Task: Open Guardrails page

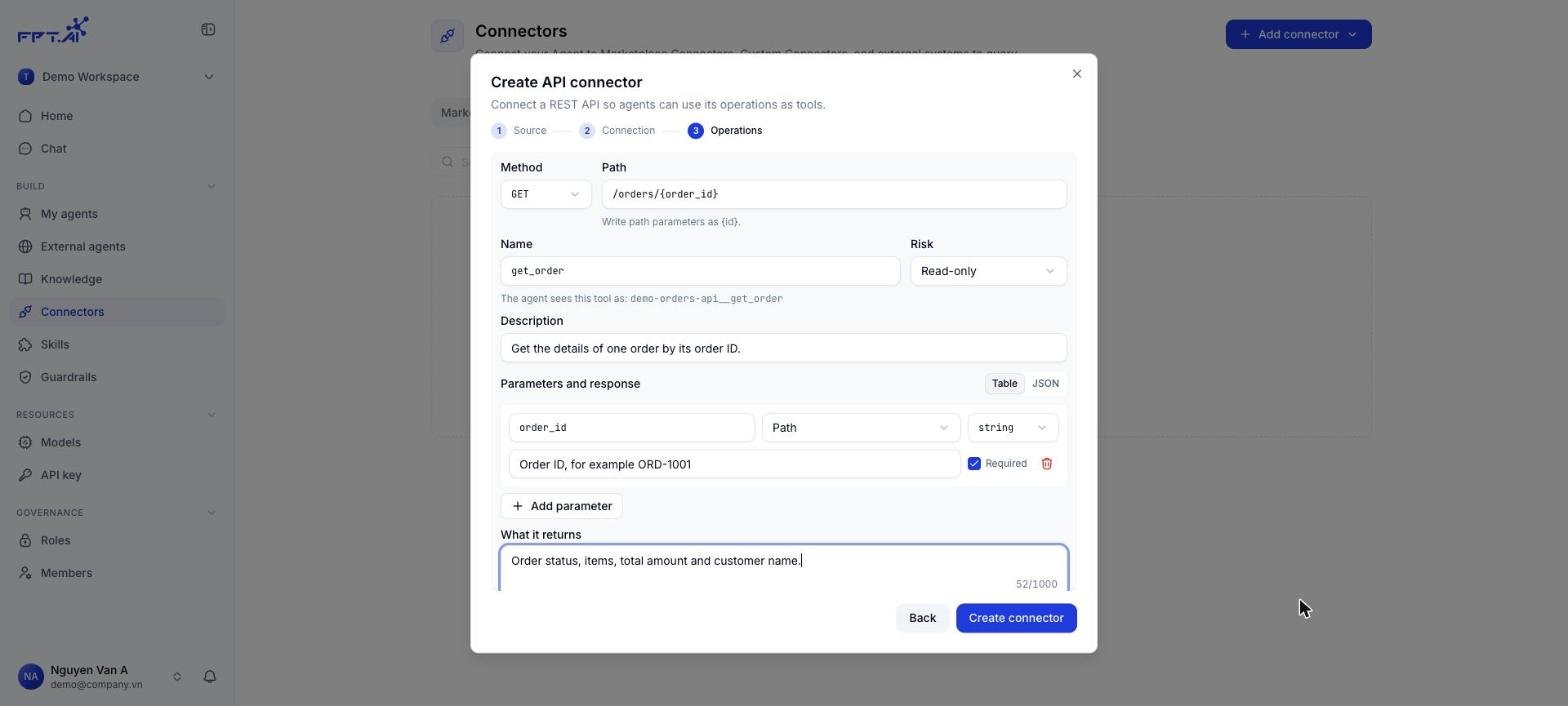Action: point(117,377)
